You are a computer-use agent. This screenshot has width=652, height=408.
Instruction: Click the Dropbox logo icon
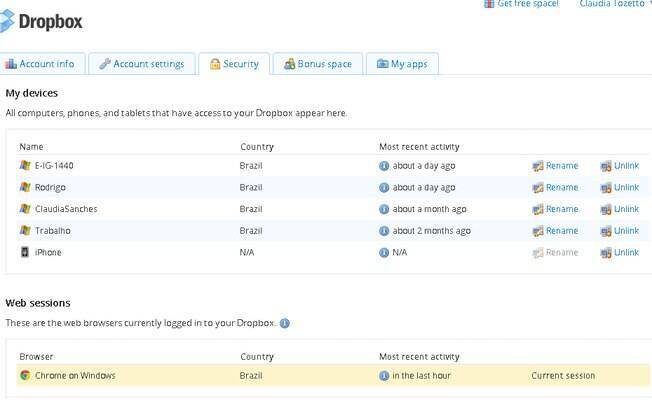(7, 21)
